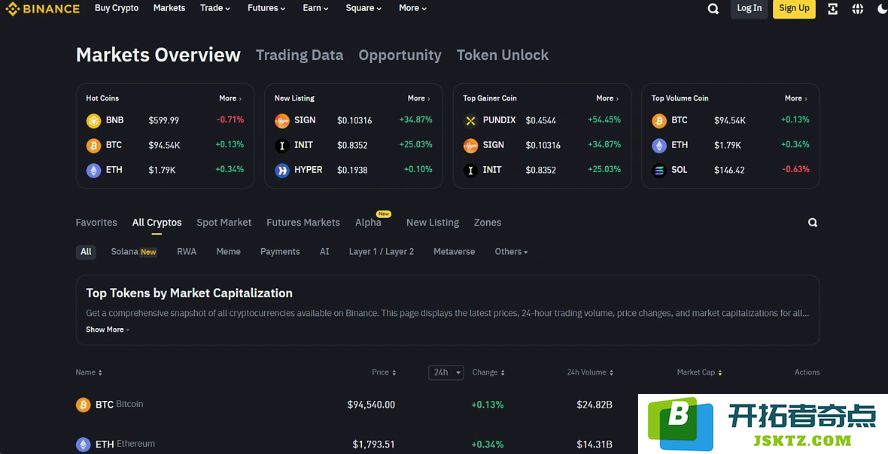The width and height of the screenshot is (888, 454).
Task: Expand the Square menu dropdown
Action: 364,8
